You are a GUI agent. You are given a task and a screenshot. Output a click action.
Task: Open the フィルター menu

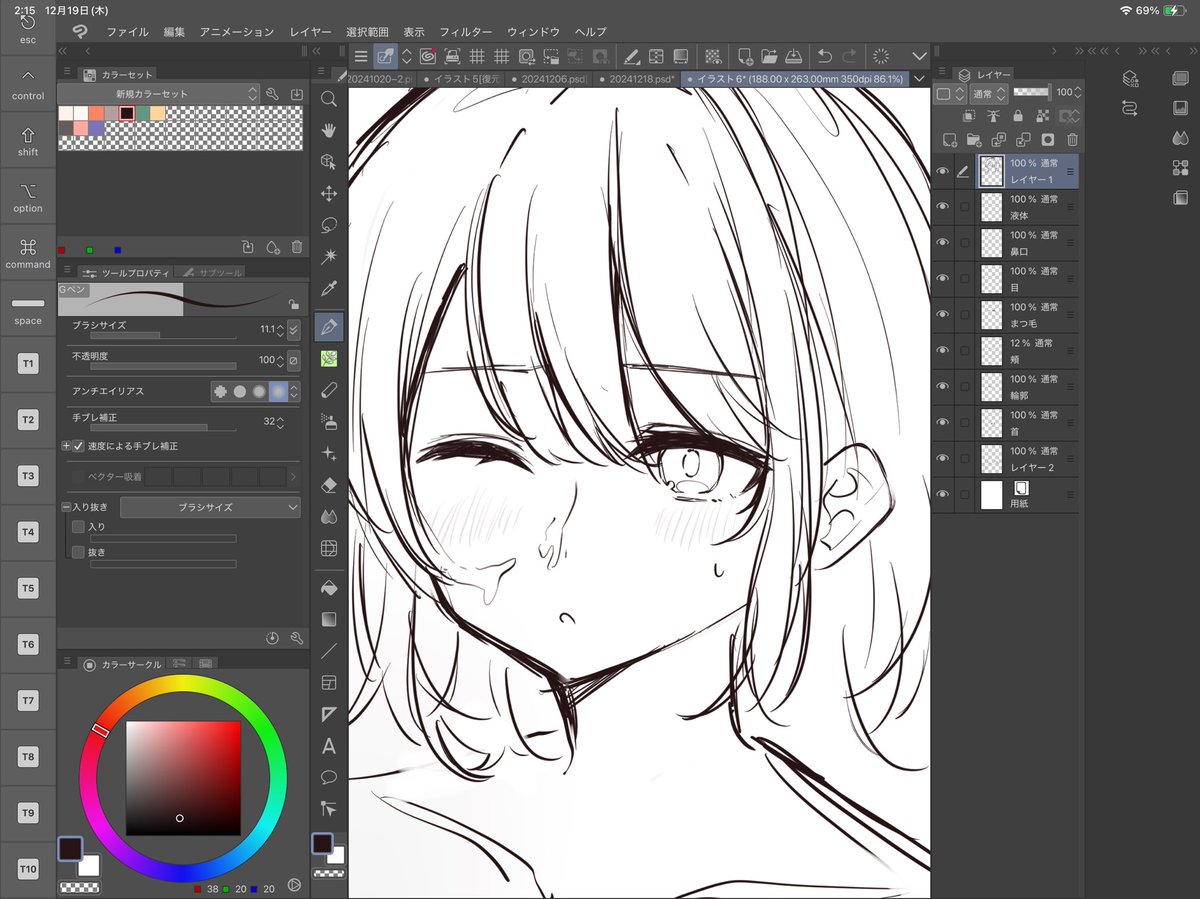coord(466,32)
